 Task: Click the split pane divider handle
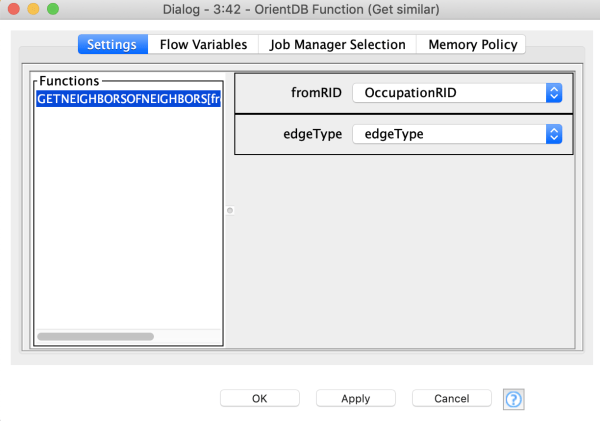tap(230, 210)
